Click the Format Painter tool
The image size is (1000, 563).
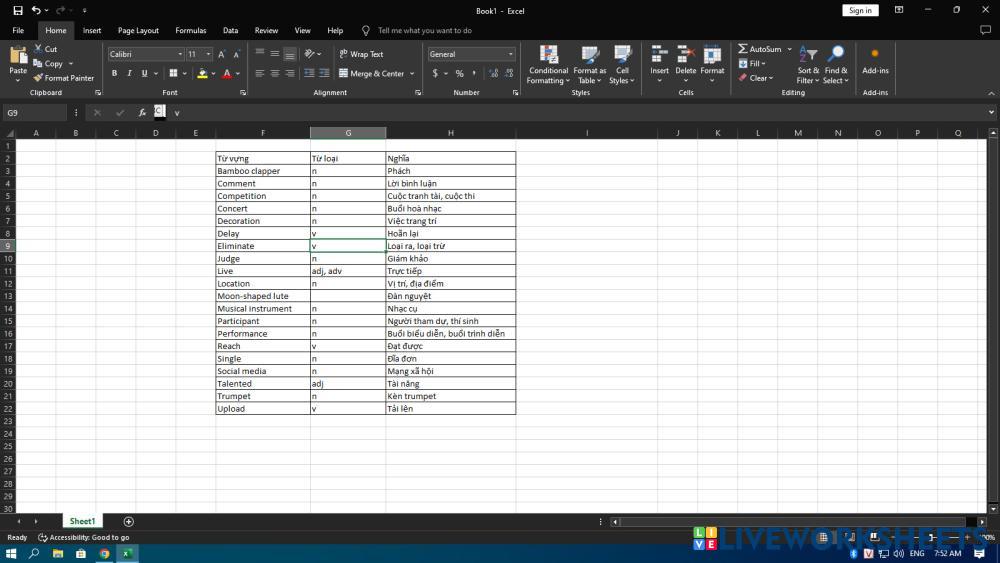click(x=63, y=78)
